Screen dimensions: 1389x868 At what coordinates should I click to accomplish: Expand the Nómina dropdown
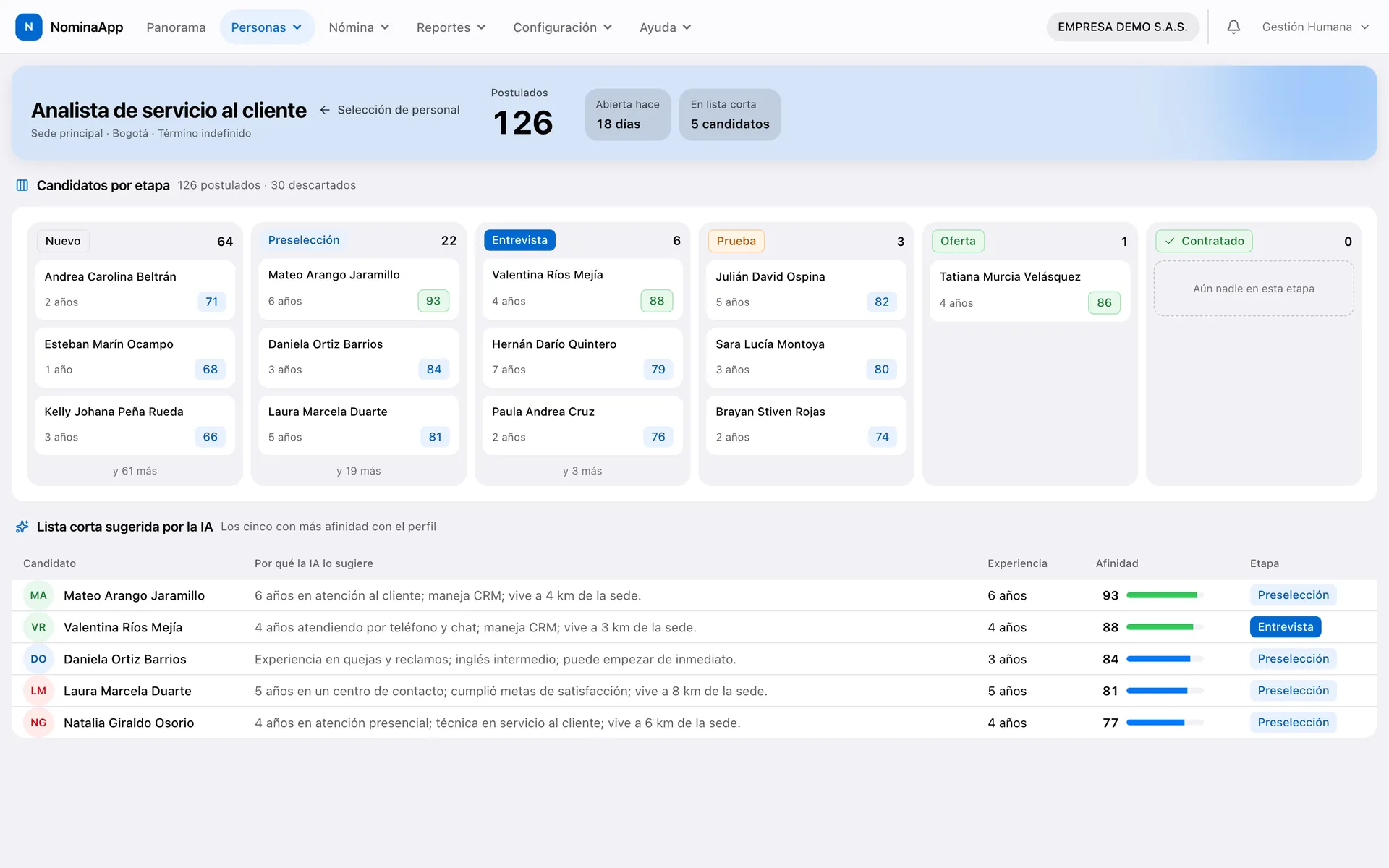pos(359,27)
